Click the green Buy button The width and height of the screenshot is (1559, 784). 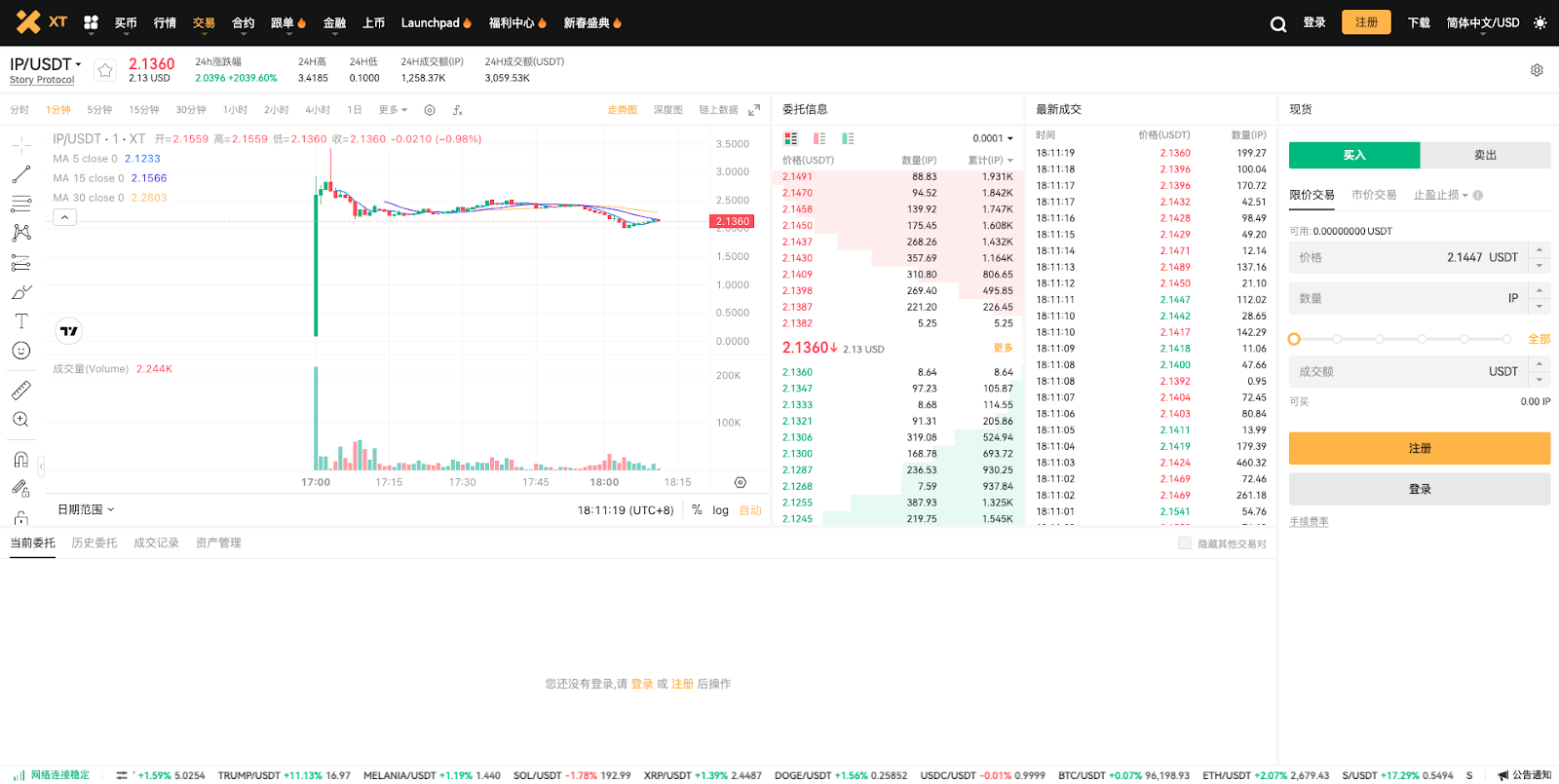[x=1353, y=155]
